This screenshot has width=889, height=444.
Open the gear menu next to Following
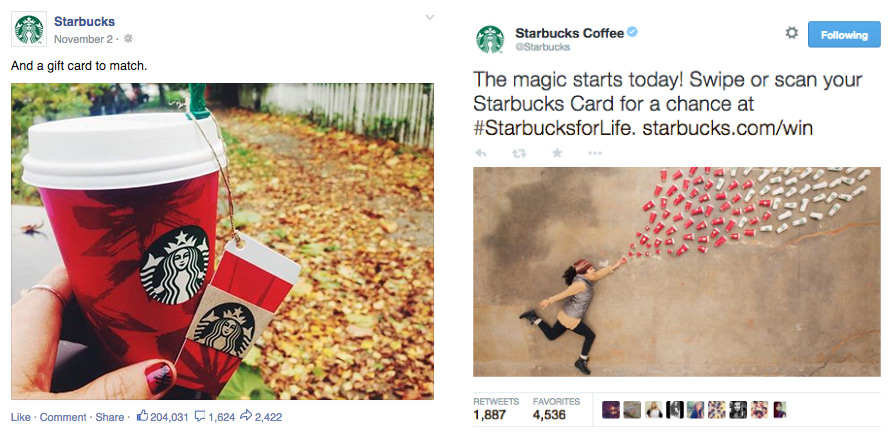click(791, 34)
